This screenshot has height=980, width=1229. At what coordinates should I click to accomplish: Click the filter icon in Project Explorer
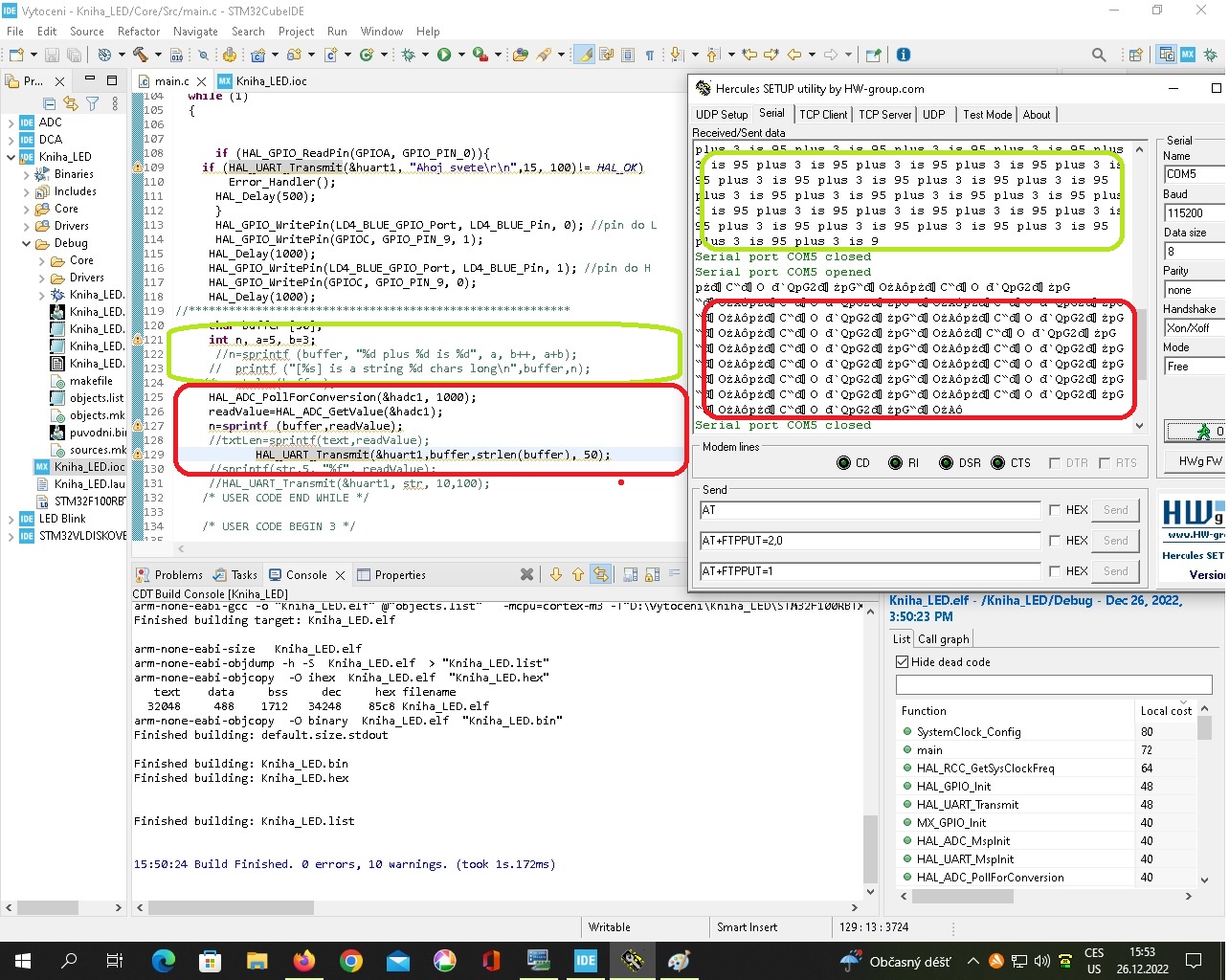click(93, 103)
